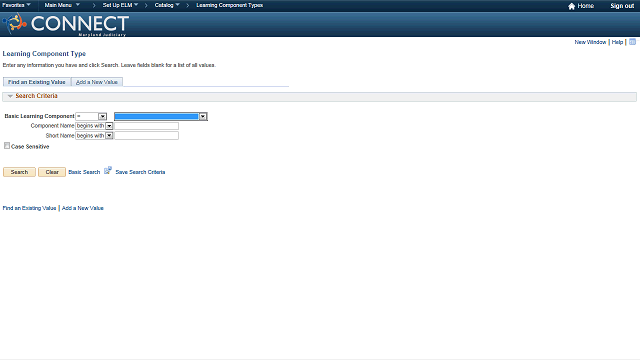Screen dimensions: 640x360
Task: Open the Basic Learning Component operator dropdown
Action: point(91,116)
